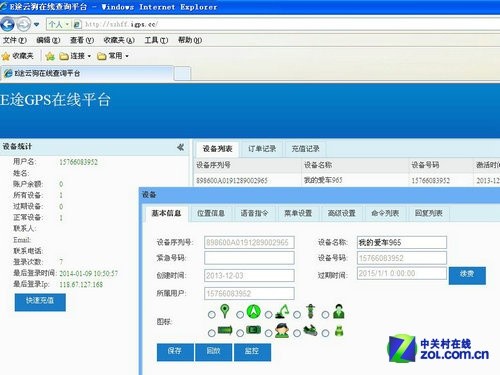Switch to the 订单记录 tab
This screenshot has height=375, width=500.
(x=262, y=149)
